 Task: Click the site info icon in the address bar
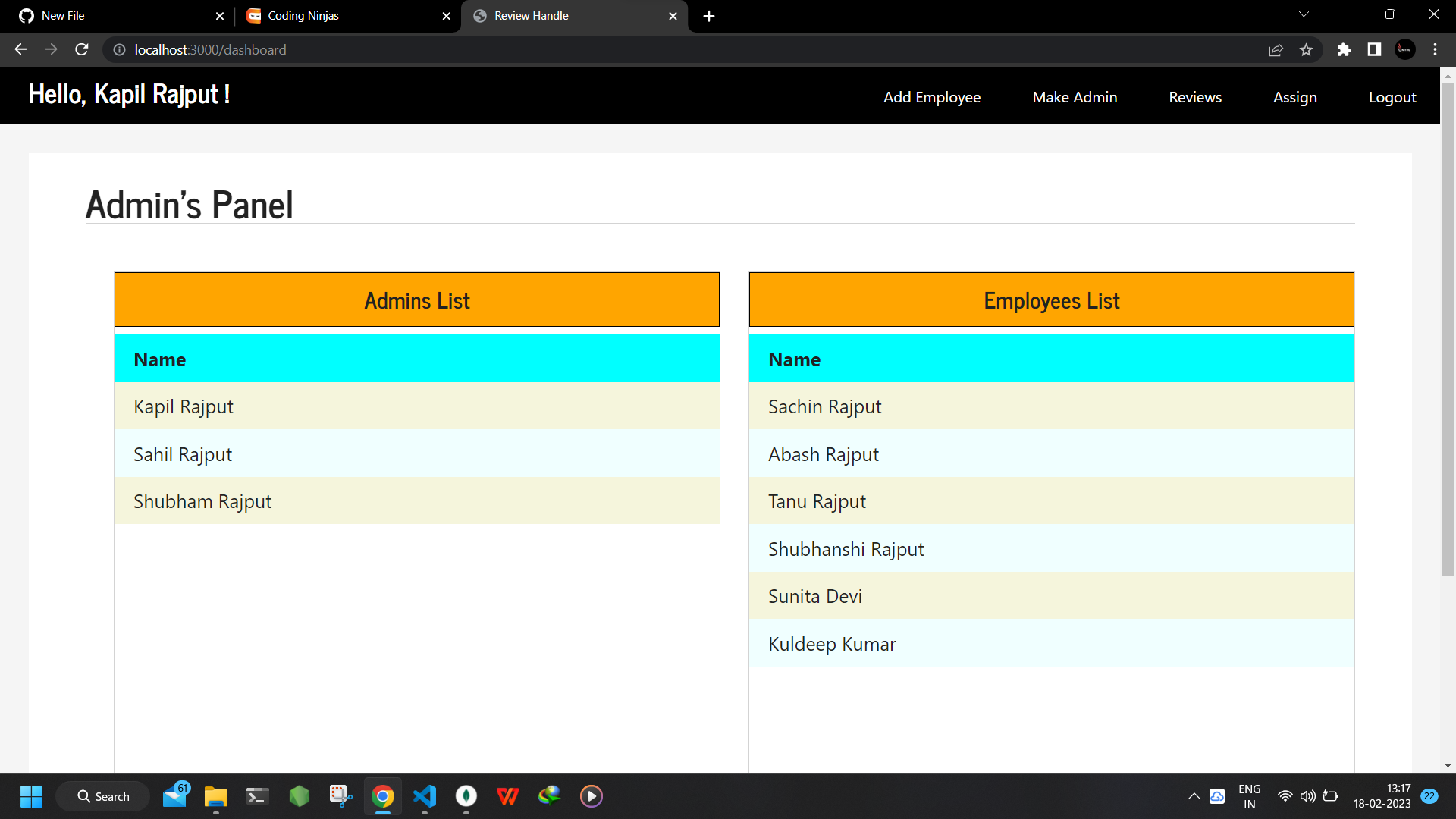[x=119, y=50]
